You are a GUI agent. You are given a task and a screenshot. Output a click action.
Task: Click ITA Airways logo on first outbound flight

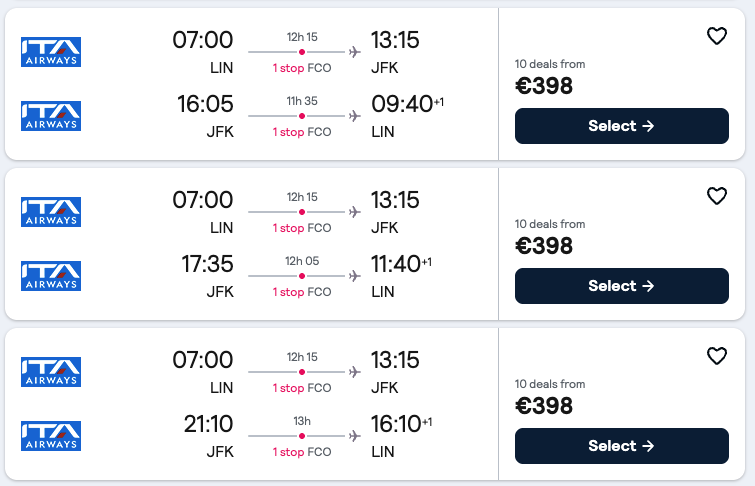(51, 52)
